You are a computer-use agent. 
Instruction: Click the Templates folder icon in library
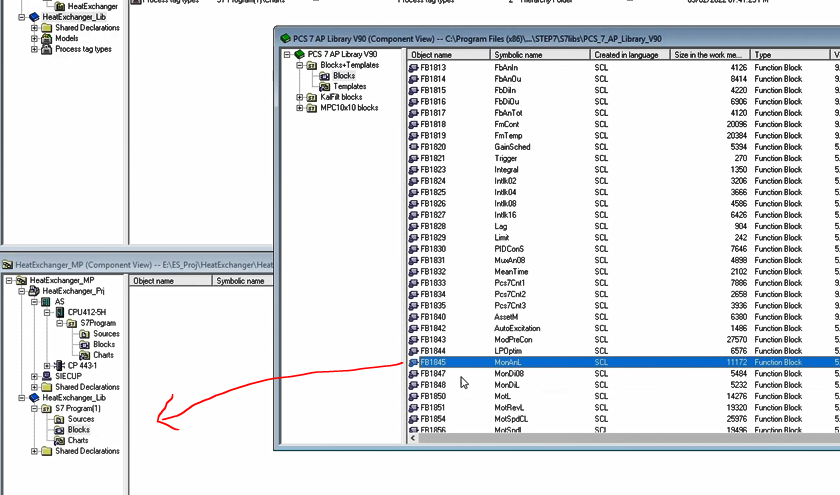[x=325, y=87]
